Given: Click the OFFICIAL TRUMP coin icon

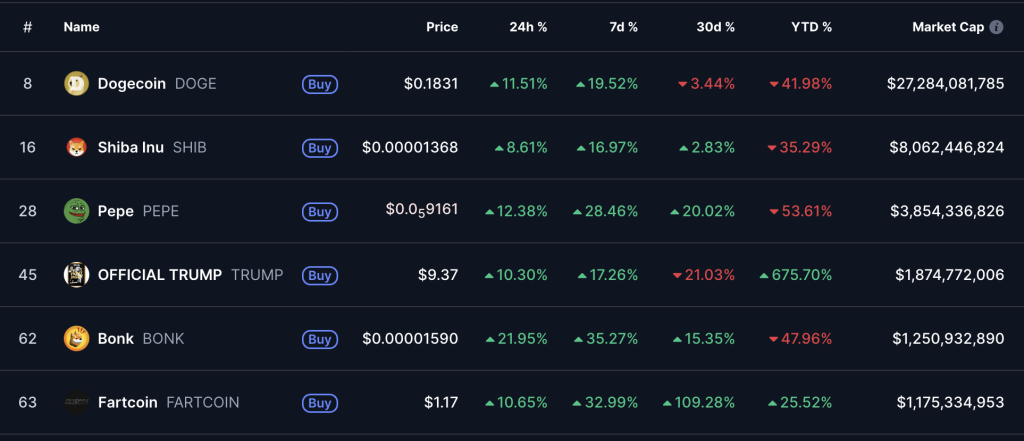Looking at the screenshot, I should tap(76, 275).
